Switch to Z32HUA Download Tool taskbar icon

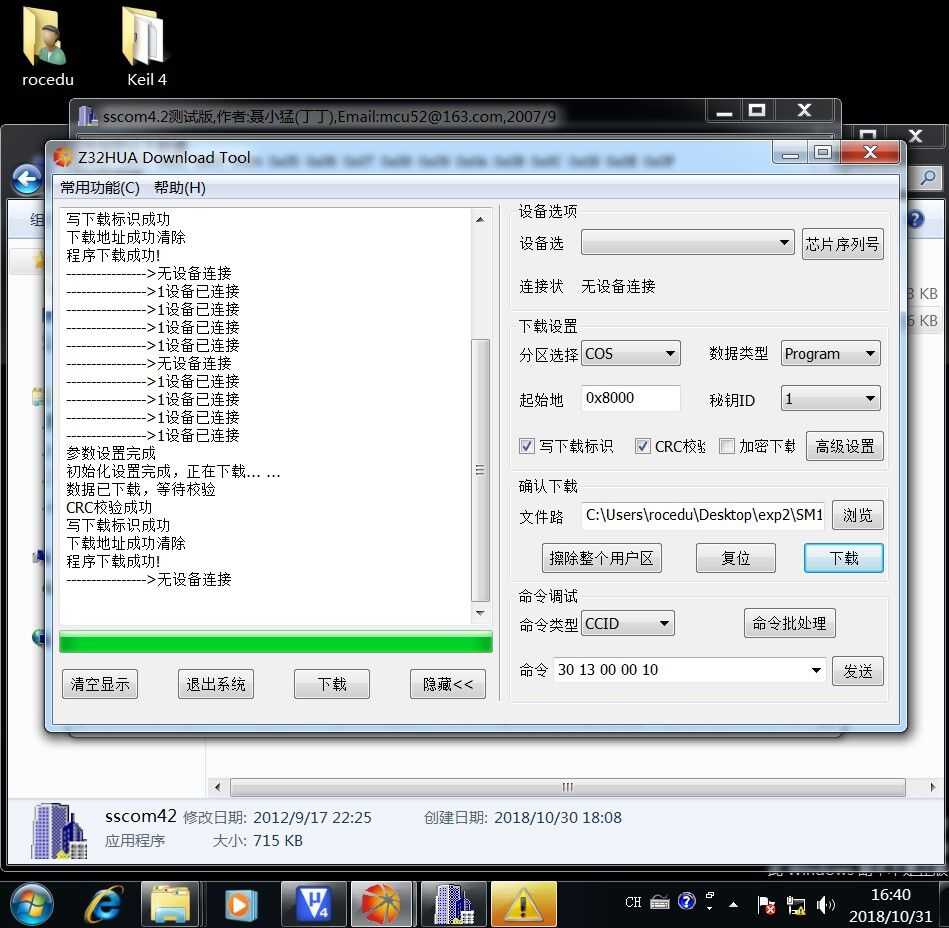tap(381, 904)
